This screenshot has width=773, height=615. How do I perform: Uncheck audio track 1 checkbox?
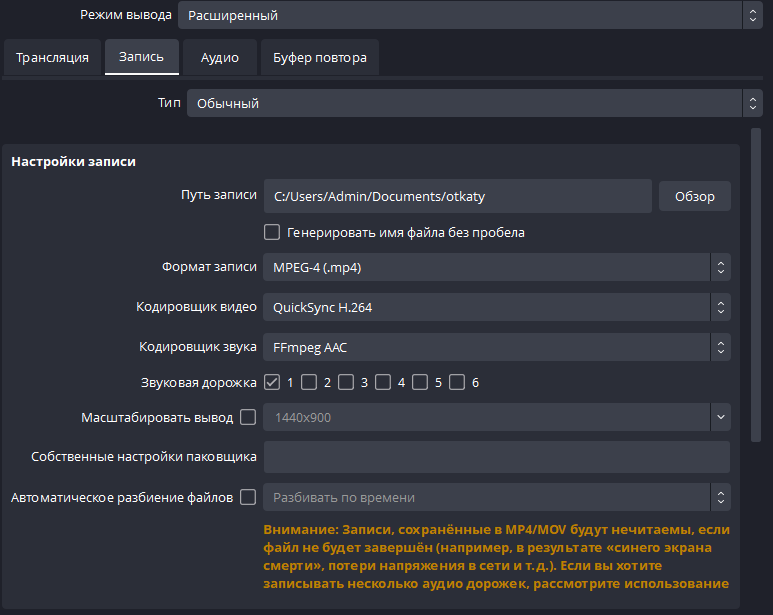[x=272, y=382]
